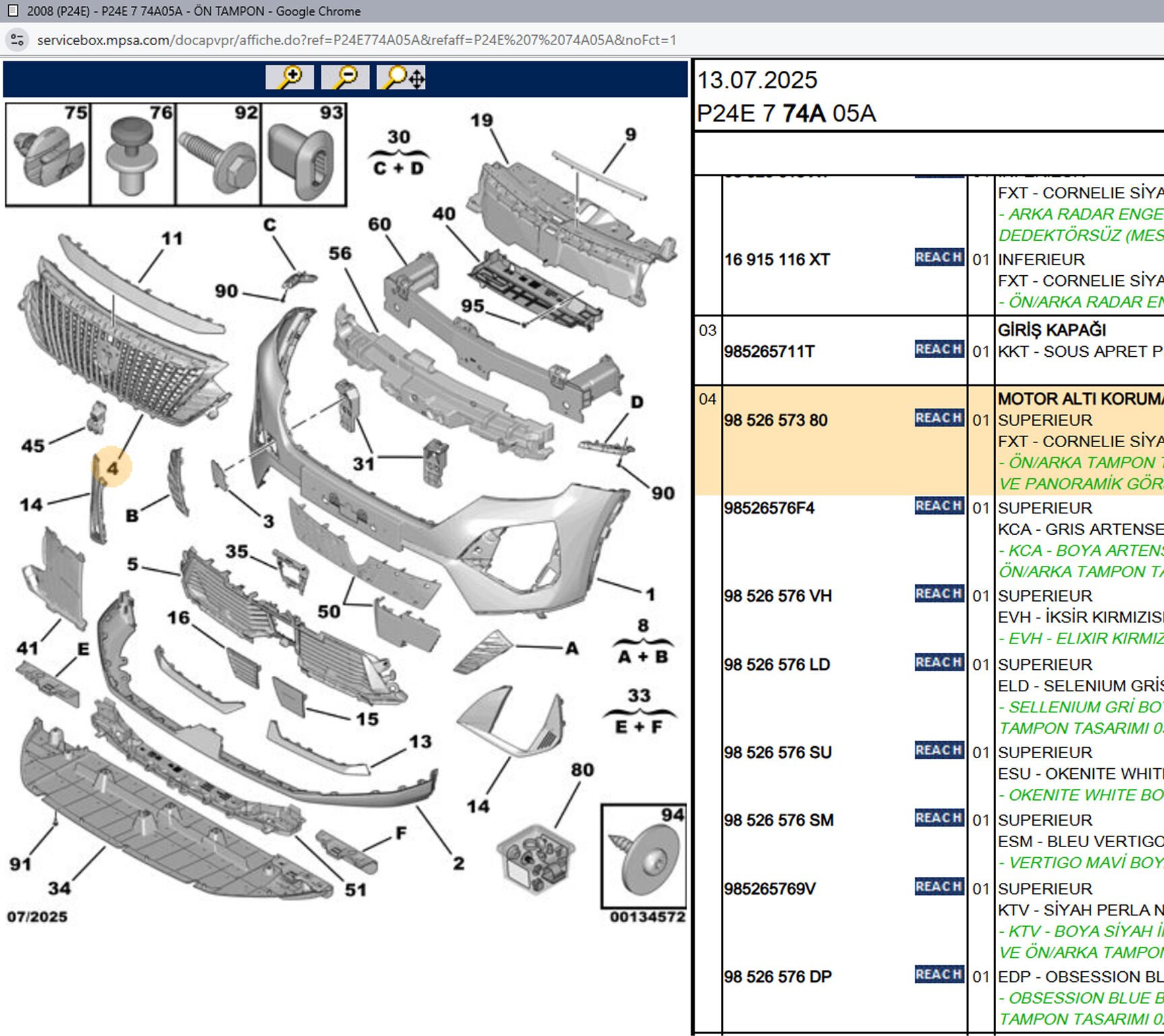Click REACH badge for 16 915 116 XT
The image size is (1164, 1036).
point(939,258)
